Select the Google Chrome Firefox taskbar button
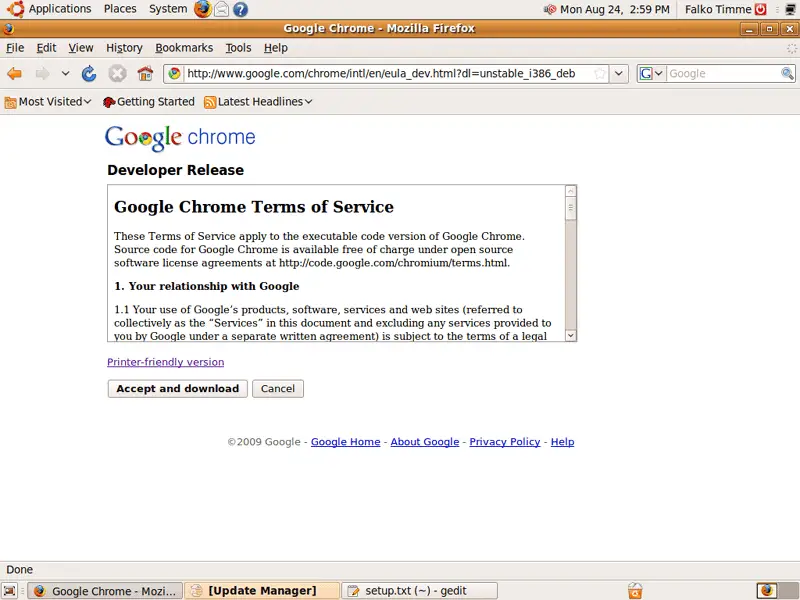Screen dimensions: 800x600 click(105, 591)
